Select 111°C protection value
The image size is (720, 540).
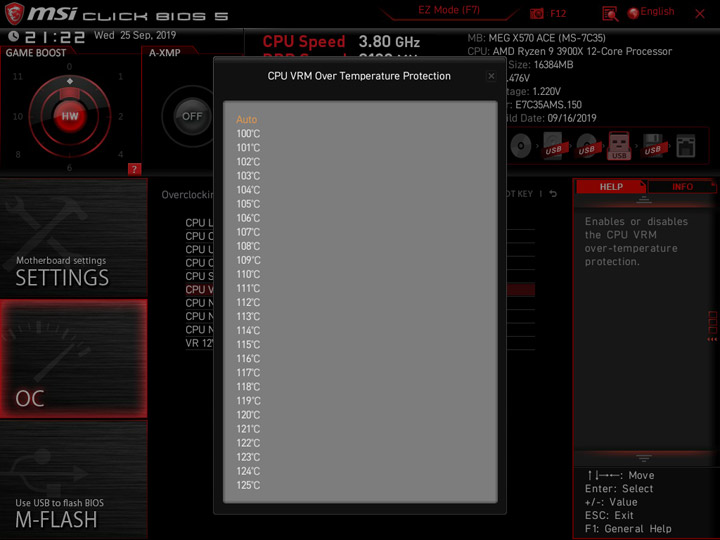click(248, 288)
